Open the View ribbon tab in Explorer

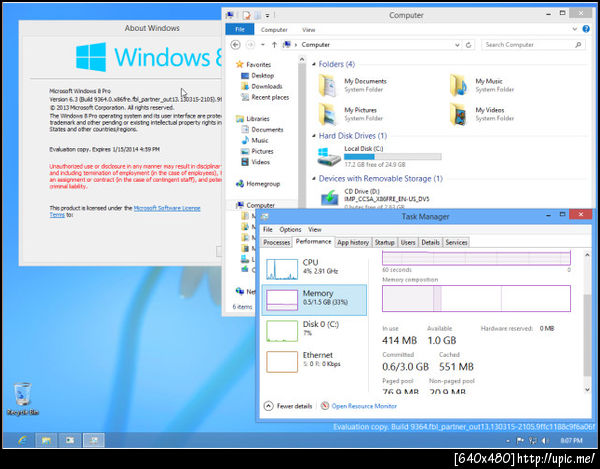[308, 29]
